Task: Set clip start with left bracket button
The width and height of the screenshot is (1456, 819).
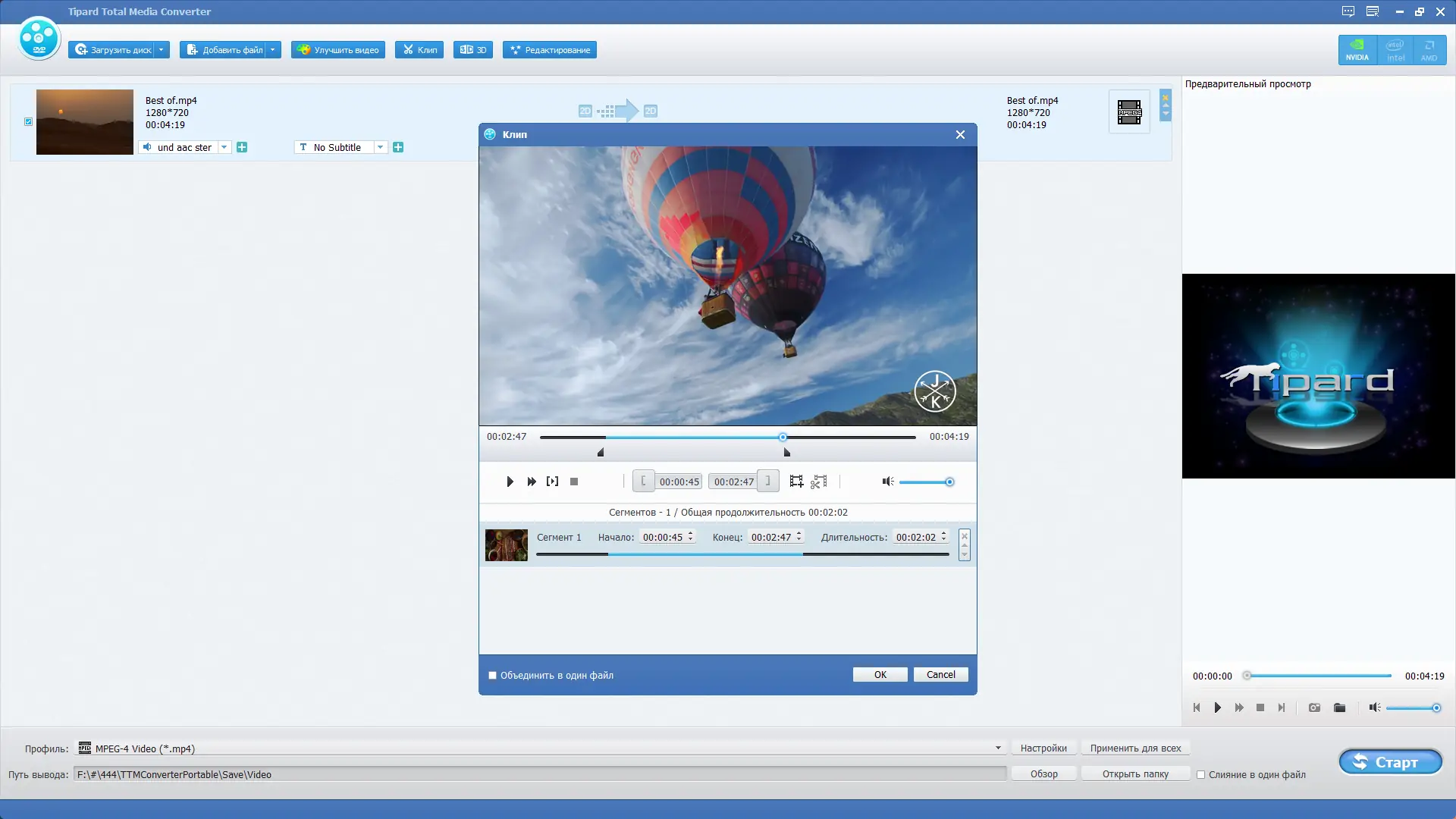Action: [643, 481]
